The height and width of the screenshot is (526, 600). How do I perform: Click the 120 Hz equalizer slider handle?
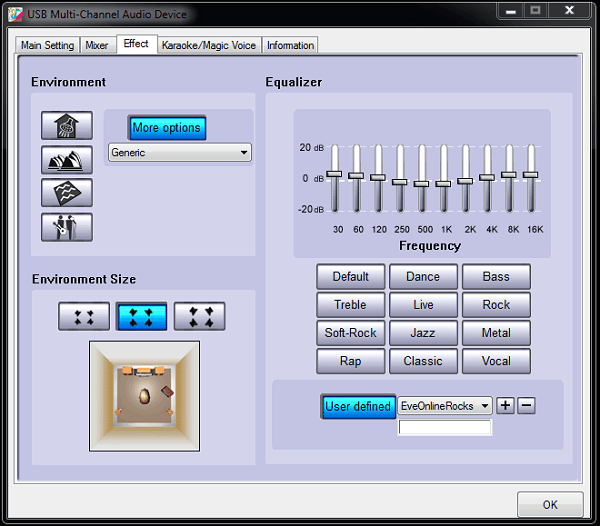(378, 178)
